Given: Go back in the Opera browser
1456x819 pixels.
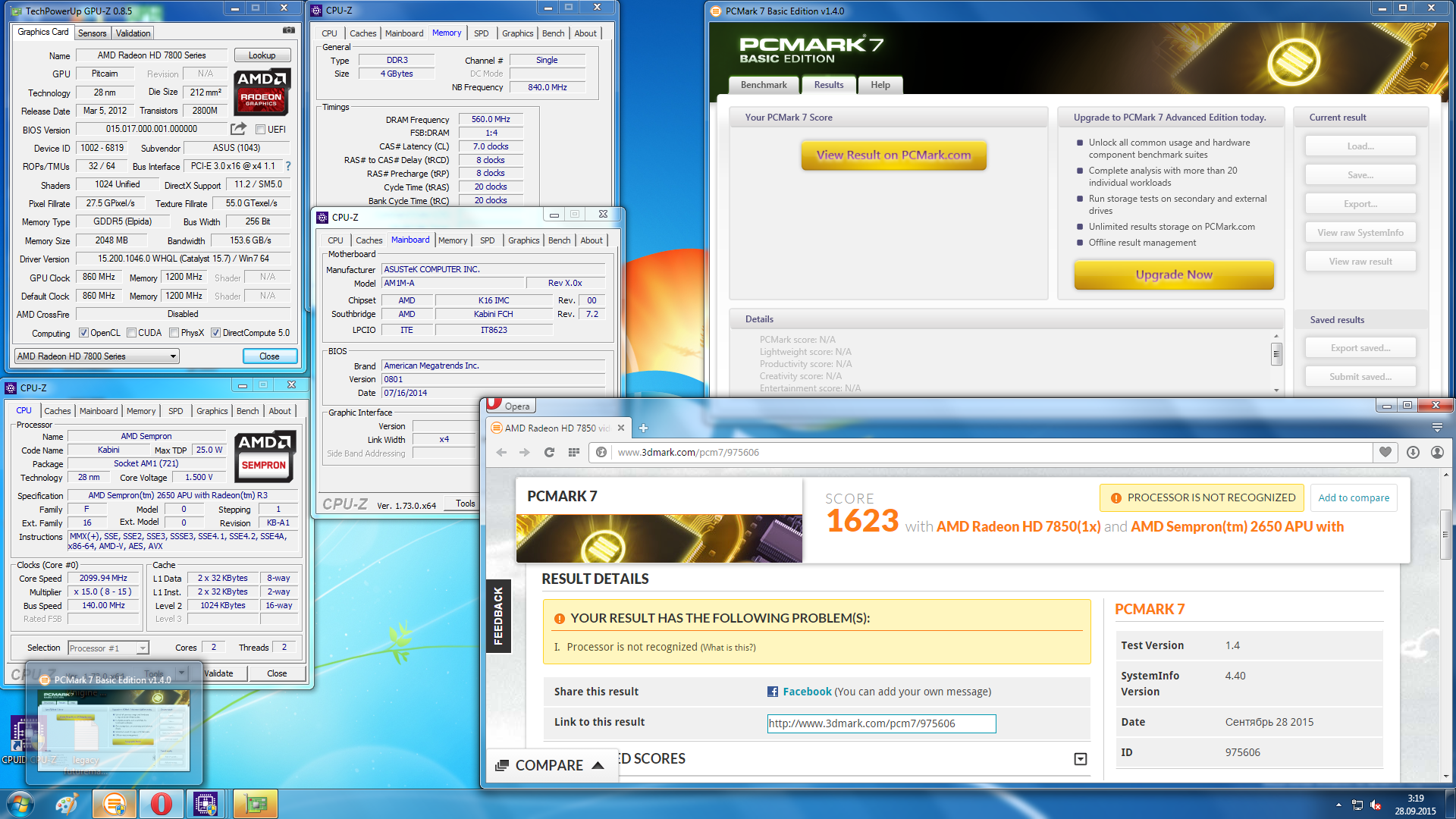Looking at the screenshot, I should [x=501, y=452].
